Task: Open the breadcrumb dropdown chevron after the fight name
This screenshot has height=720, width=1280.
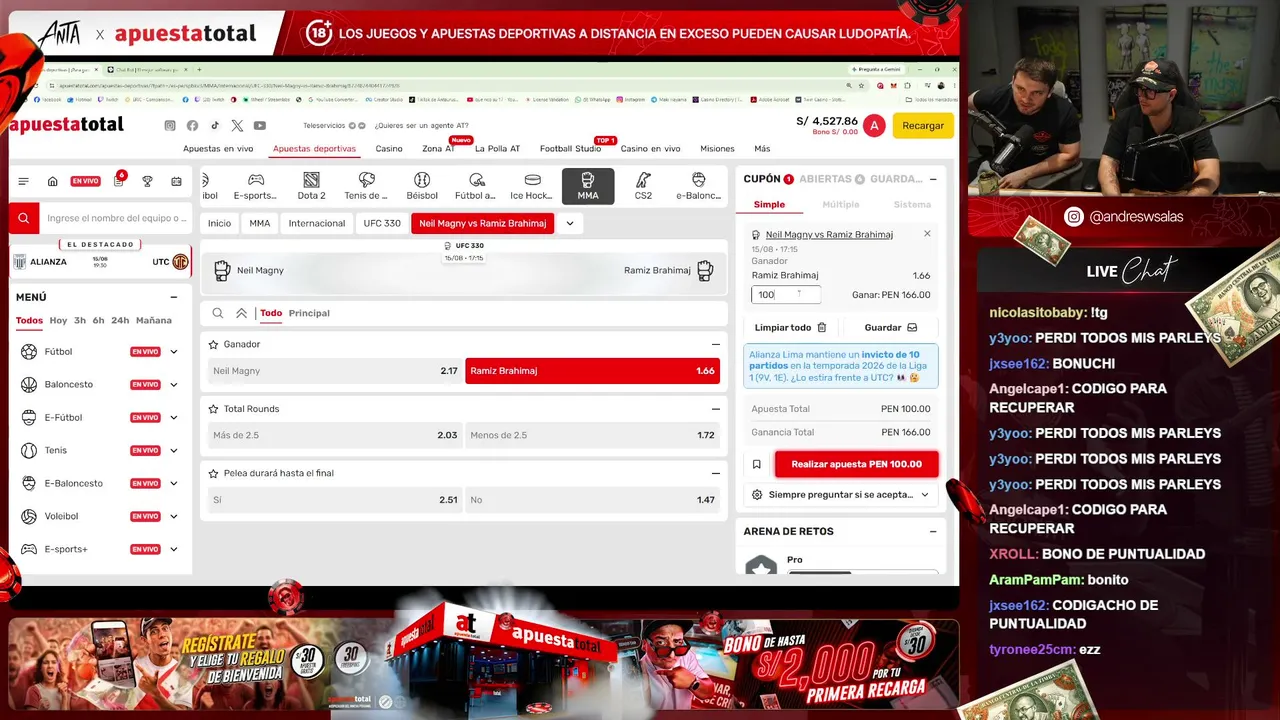Action: click(x=570, y=224)
